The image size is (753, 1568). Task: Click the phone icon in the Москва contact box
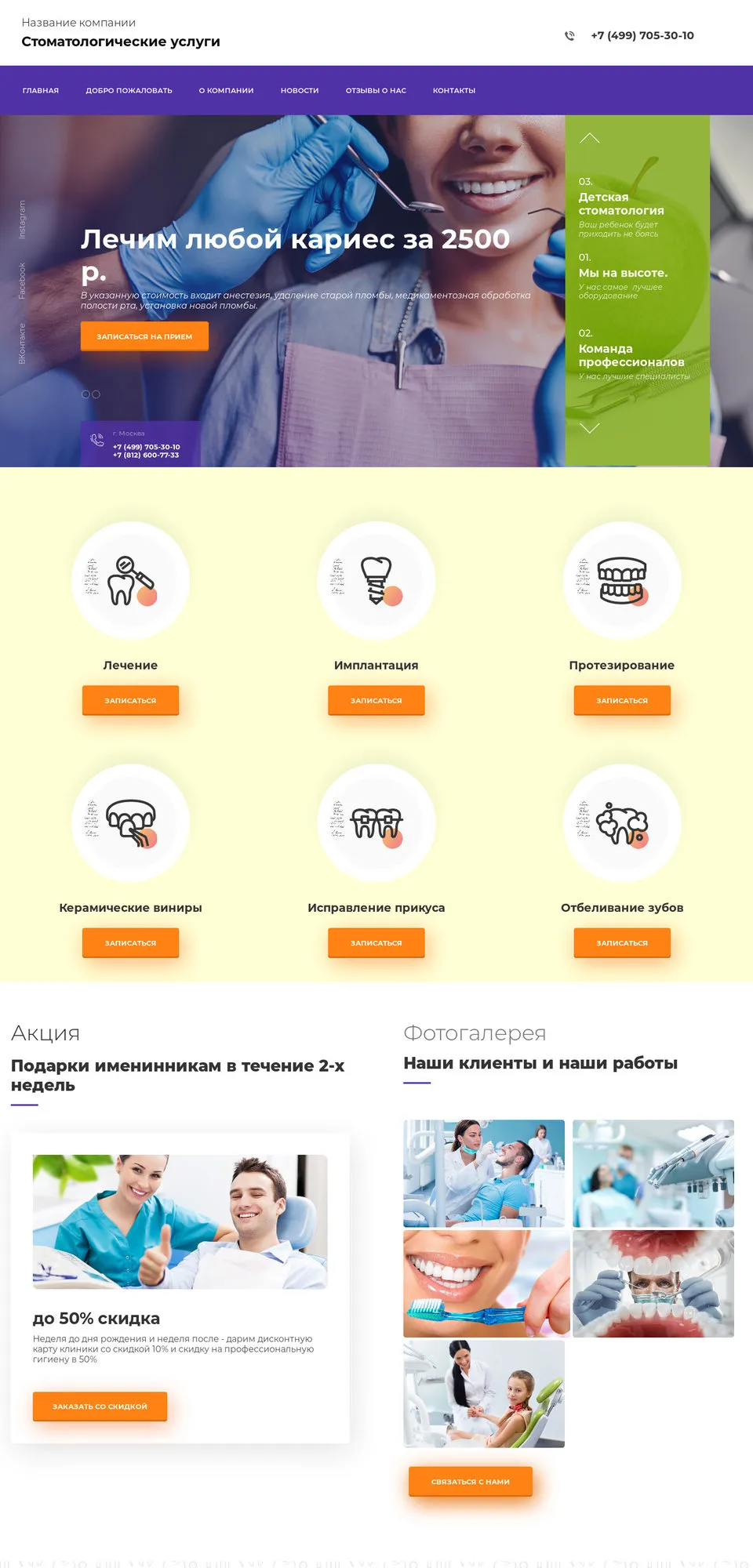pos(97,440)
